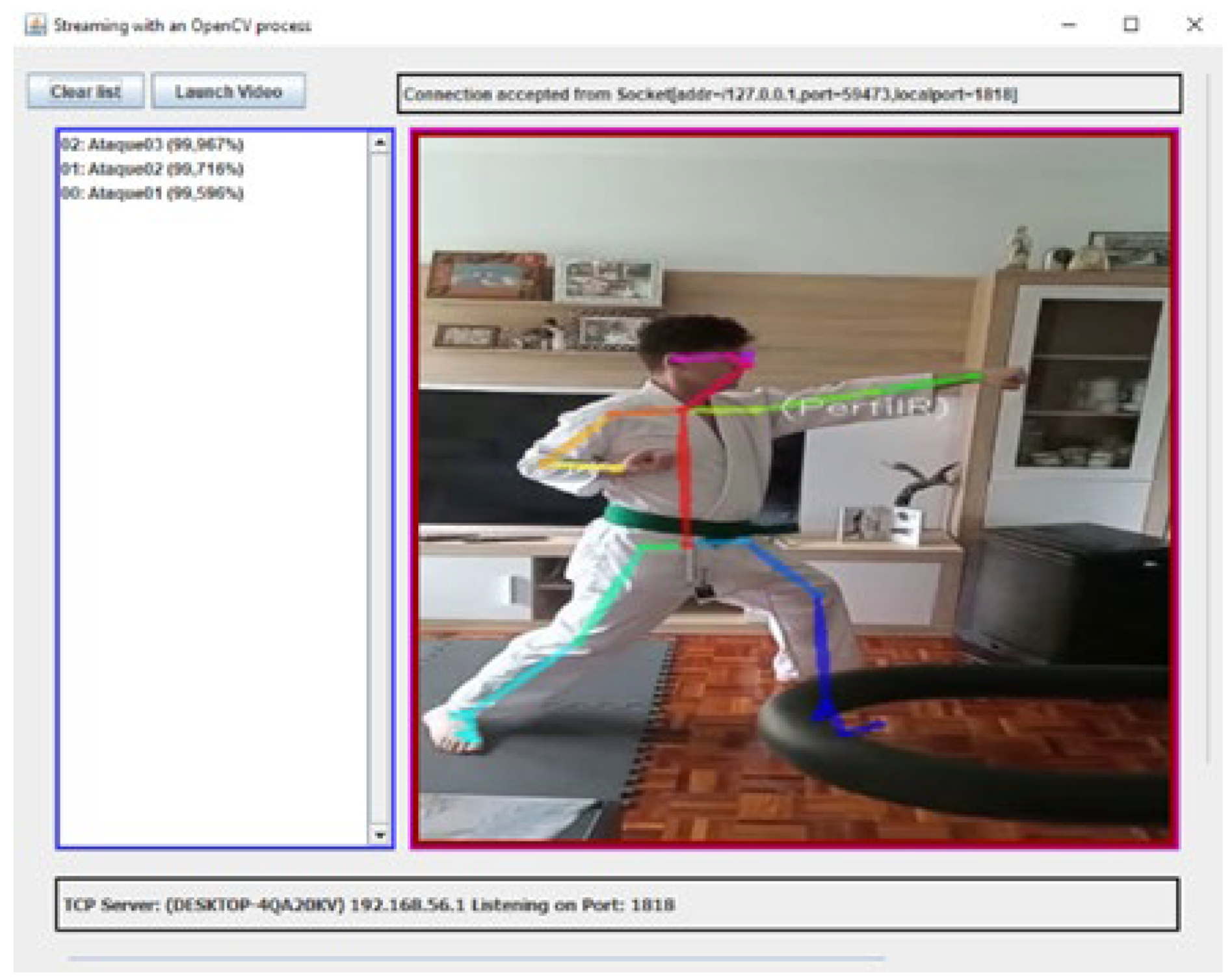Minimize the streaming window
This screenshot has height=978, width=1232.
(x=1069, y=25)
